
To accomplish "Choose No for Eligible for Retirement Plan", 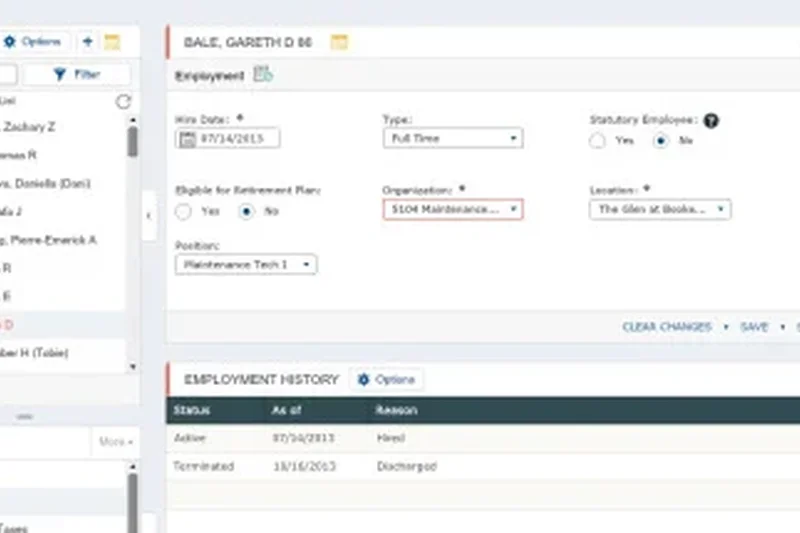I will tap(246, 211).
